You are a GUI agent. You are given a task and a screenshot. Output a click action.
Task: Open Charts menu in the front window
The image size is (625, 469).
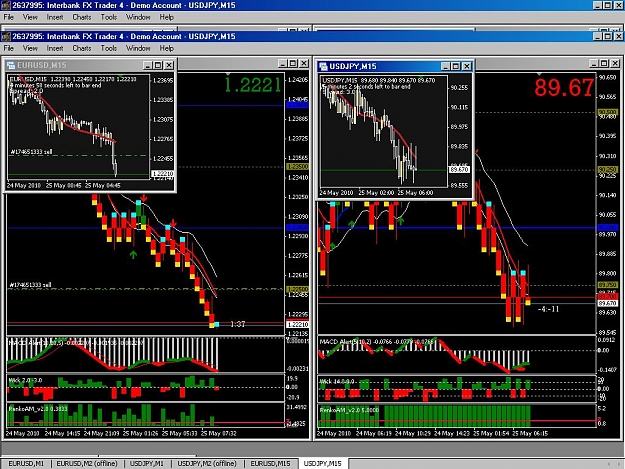click(82, 48)
